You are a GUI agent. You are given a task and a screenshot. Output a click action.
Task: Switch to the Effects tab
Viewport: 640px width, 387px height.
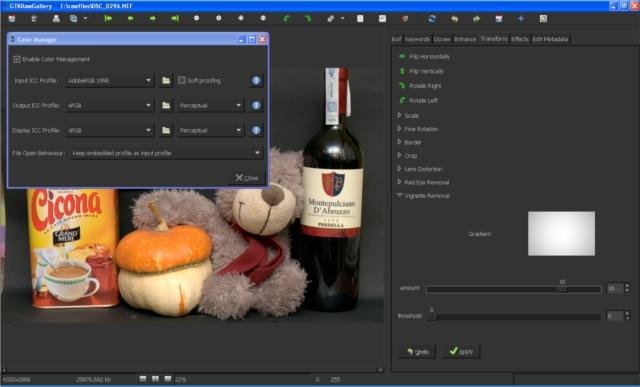point(520,39)
